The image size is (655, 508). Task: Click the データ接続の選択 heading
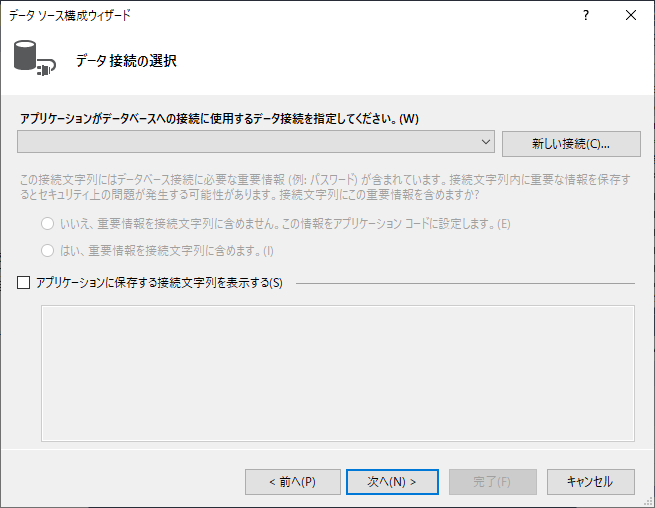click(x=126, y=61)
